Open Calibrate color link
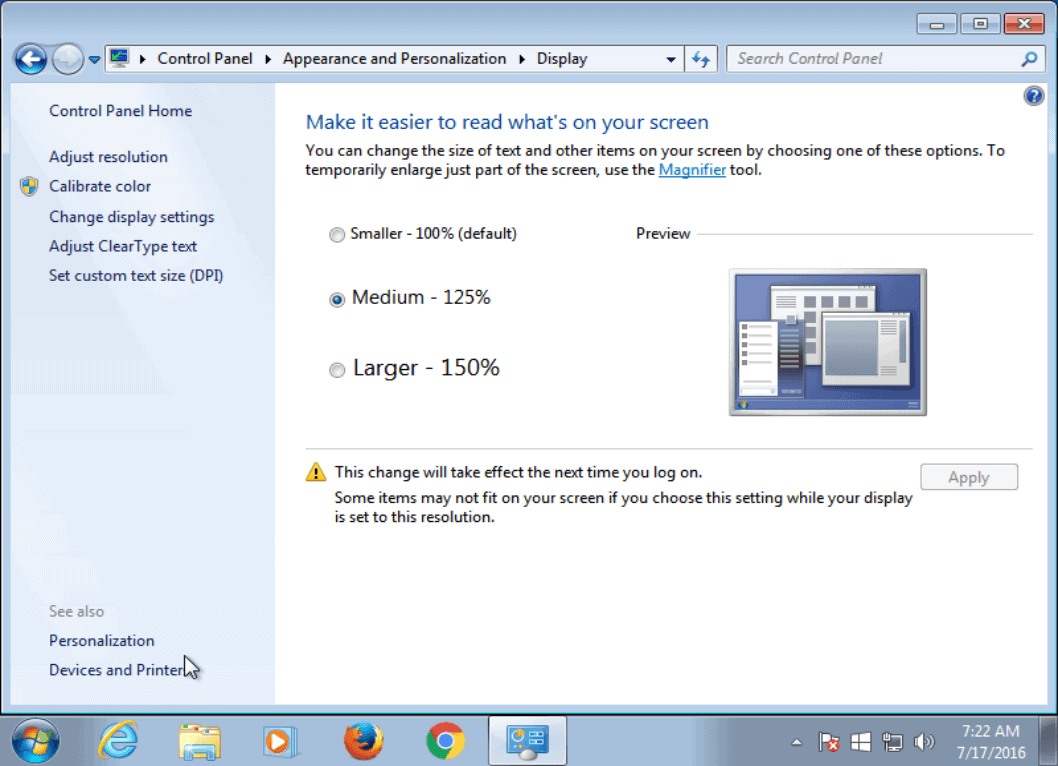This screenshot has height=766, width=1058. click(100, 186)
